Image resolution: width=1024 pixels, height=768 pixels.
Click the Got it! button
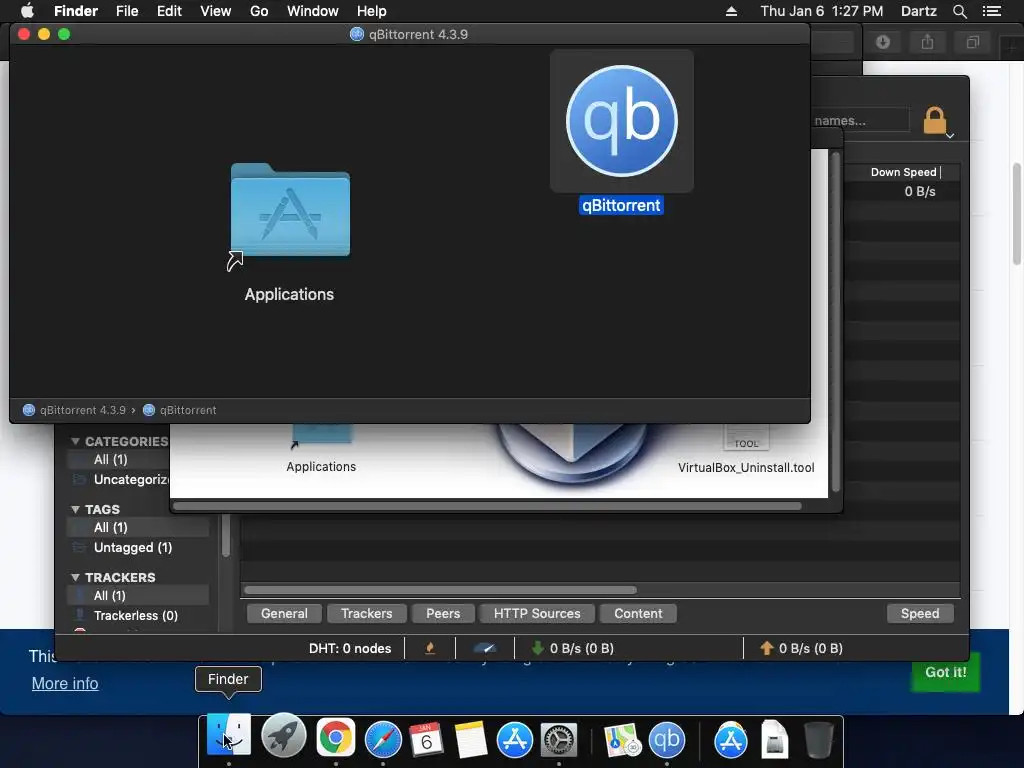(x=946, y=672)
